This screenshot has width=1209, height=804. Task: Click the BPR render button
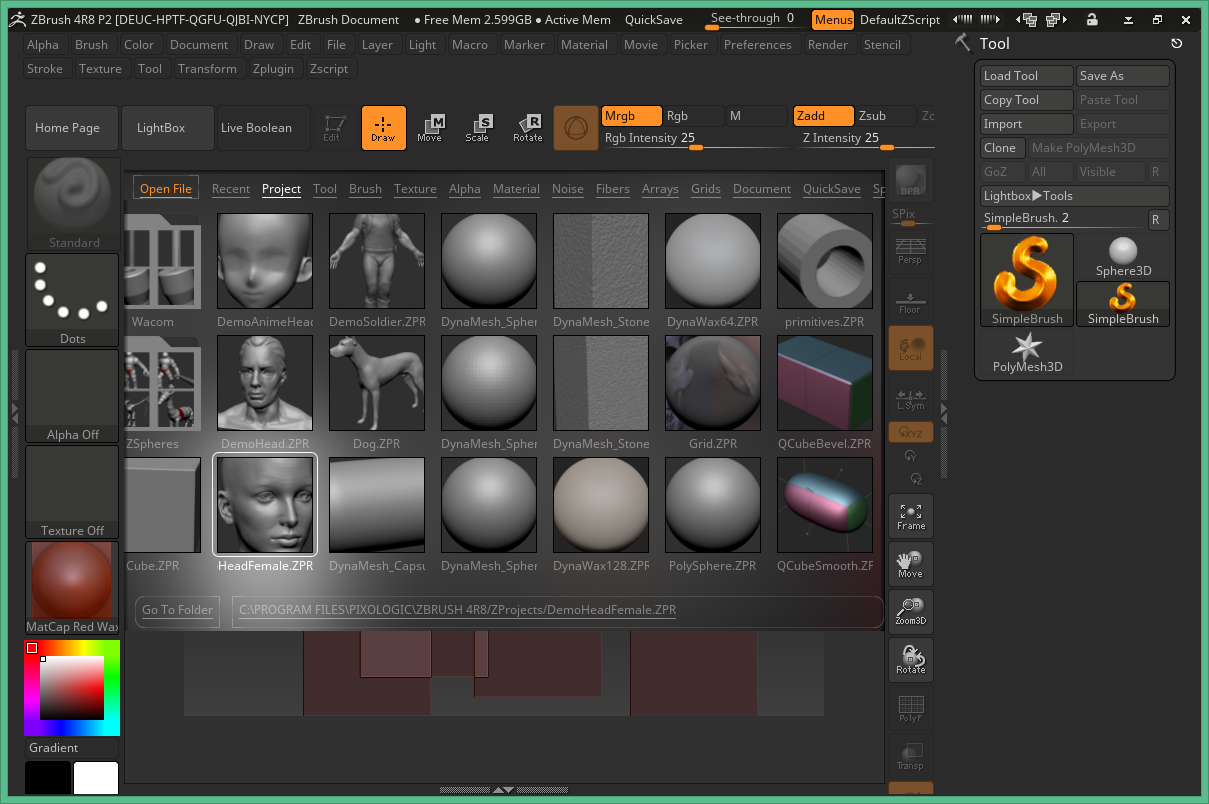tap(910, 180)
